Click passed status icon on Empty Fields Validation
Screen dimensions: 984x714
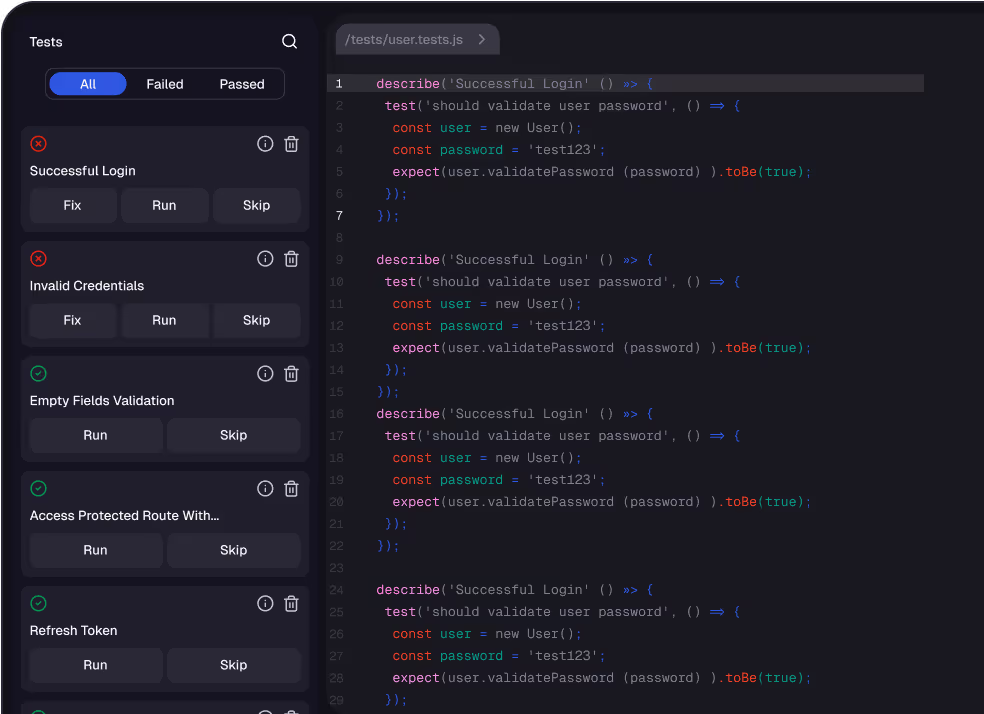38,373
